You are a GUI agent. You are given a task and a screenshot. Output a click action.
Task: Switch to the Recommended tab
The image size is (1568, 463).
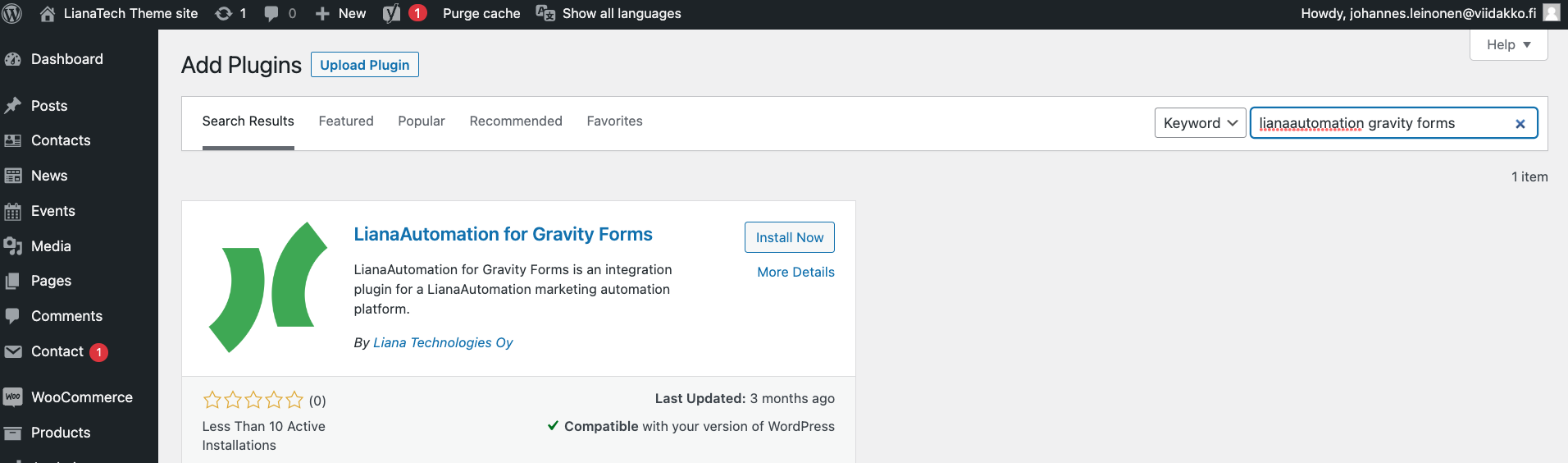click(516, 121)
